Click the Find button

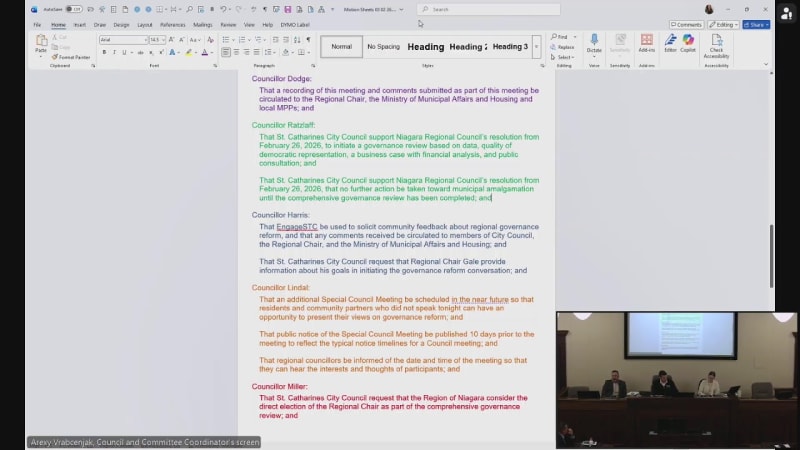(560, 37)
